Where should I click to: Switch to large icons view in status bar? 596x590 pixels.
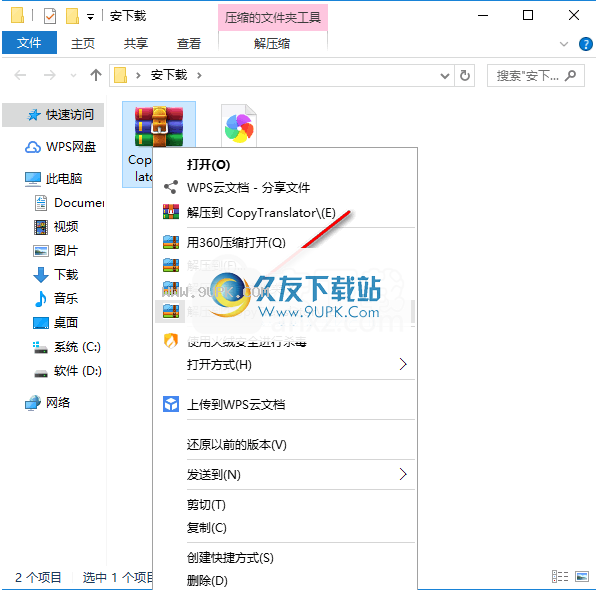click(x=582, y=576)
